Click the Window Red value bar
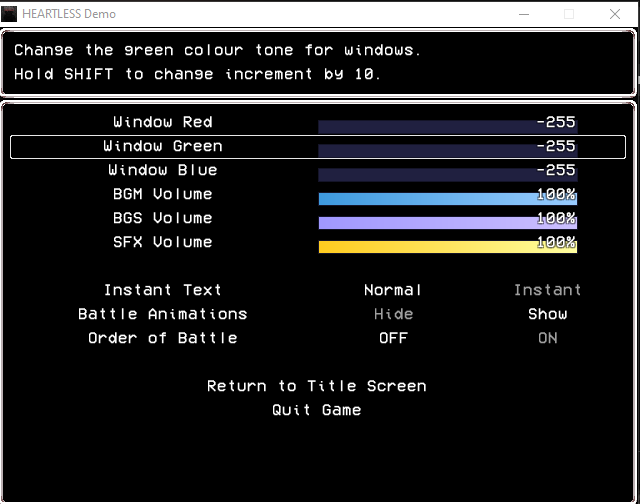This screenshot has height=504, width=640. pos(448,127)
